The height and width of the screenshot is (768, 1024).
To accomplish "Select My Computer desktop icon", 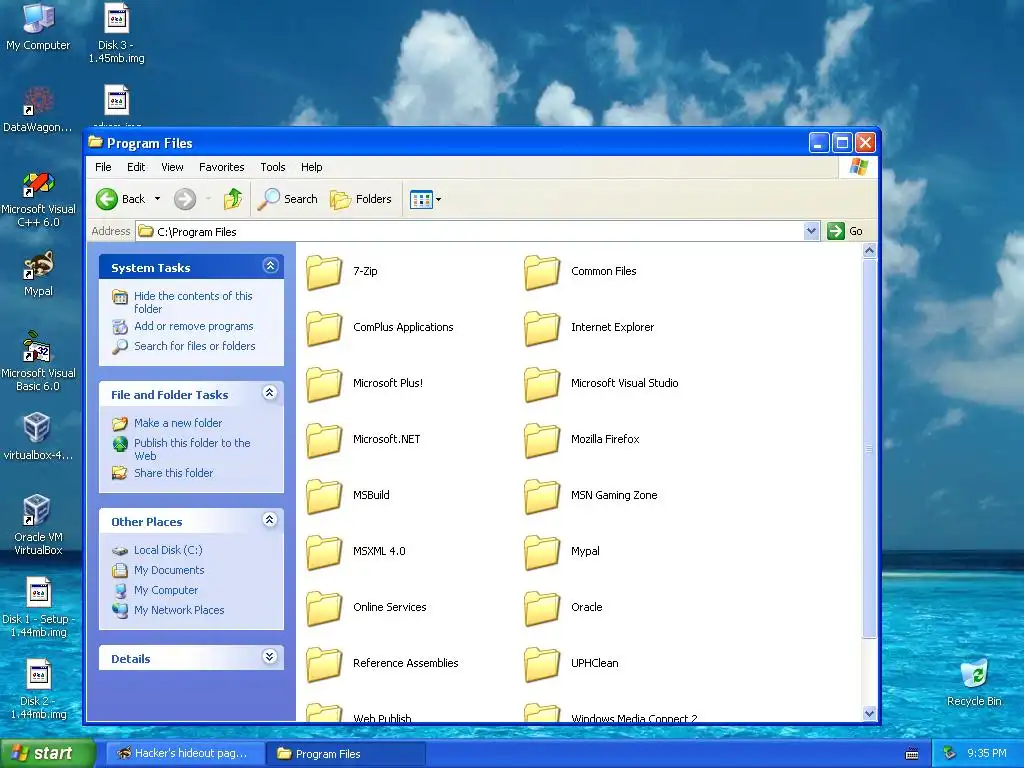I will click(38, 27).
